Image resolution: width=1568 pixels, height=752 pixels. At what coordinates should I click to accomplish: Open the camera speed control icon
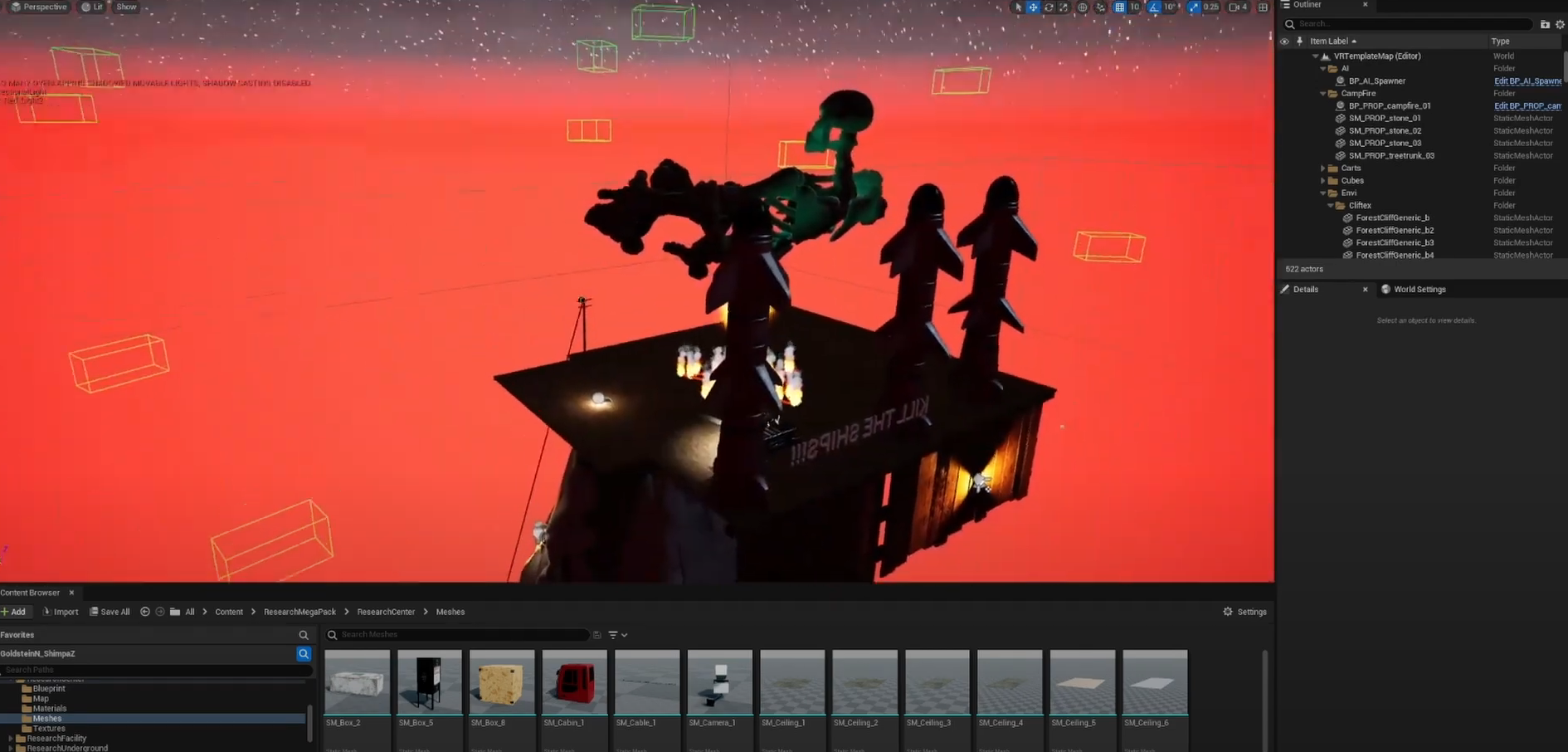pos(1234,7)
